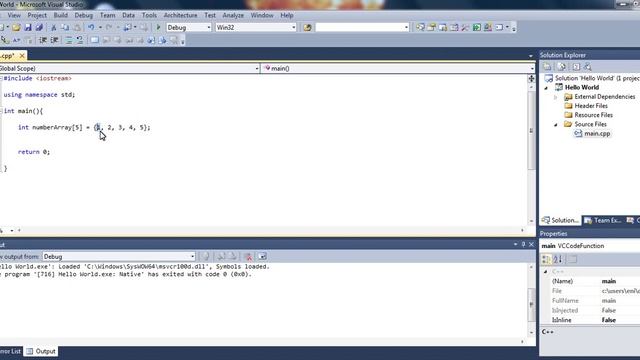Open the Architecture menu
The image size is (640, 360).
coord(180,15)
